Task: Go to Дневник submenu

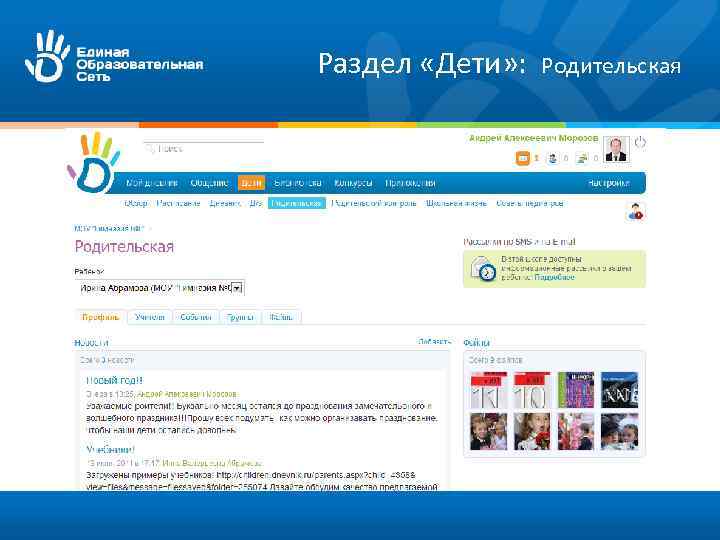Action: click(225, 203)
